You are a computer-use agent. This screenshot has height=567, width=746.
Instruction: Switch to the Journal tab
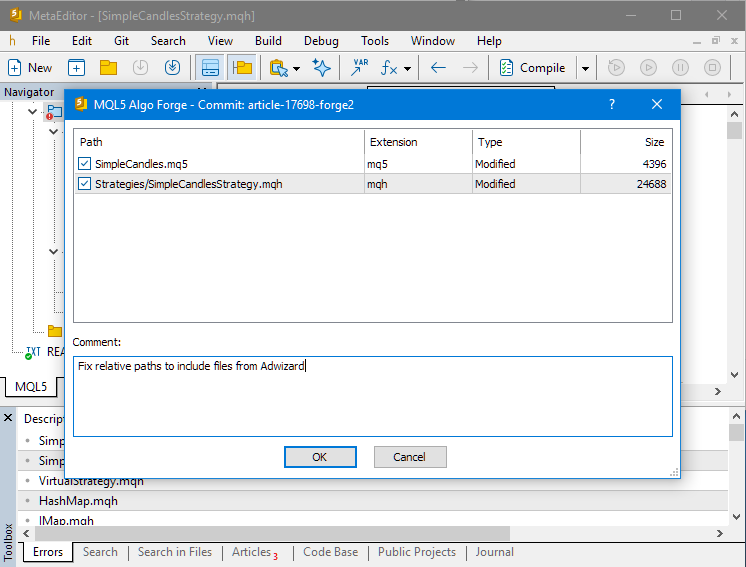click(x=494, y=552)
